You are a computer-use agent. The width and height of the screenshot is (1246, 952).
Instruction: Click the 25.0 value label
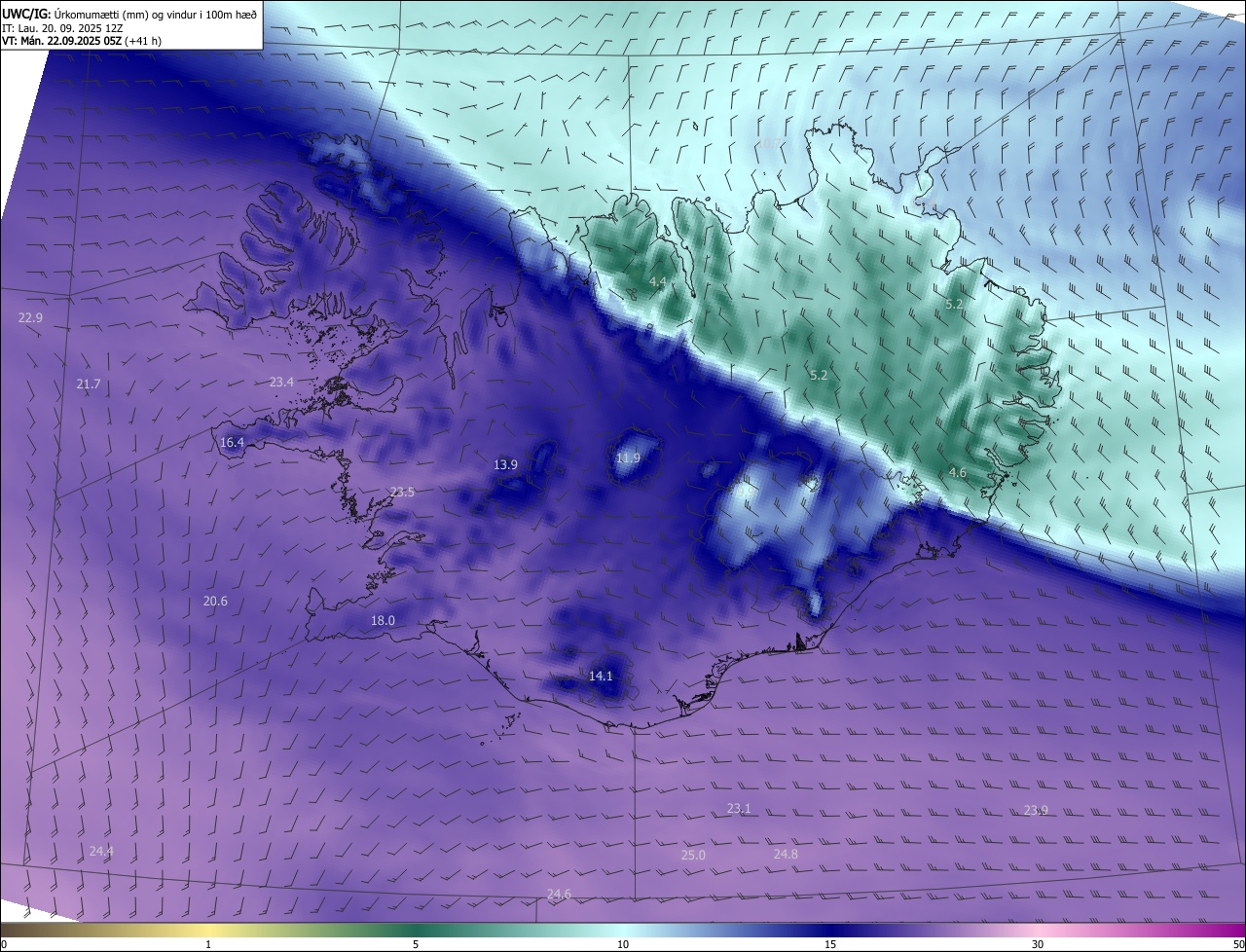693,856
